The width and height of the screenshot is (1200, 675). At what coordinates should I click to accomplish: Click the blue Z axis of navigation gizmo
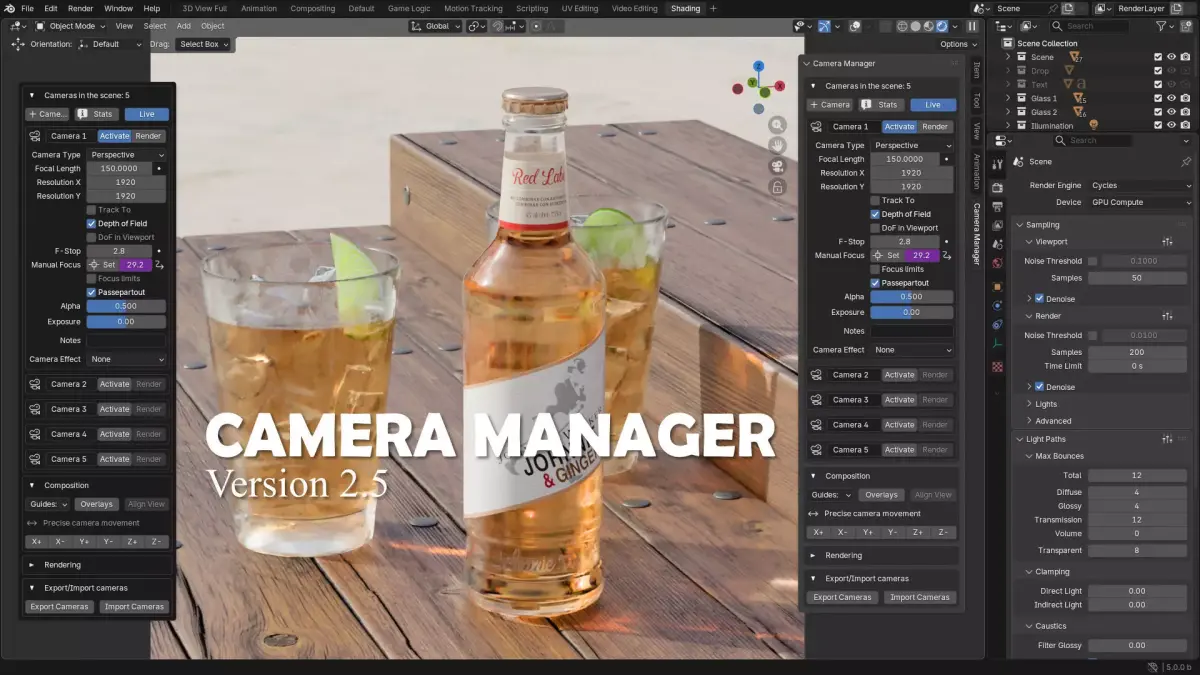(758, 66)
